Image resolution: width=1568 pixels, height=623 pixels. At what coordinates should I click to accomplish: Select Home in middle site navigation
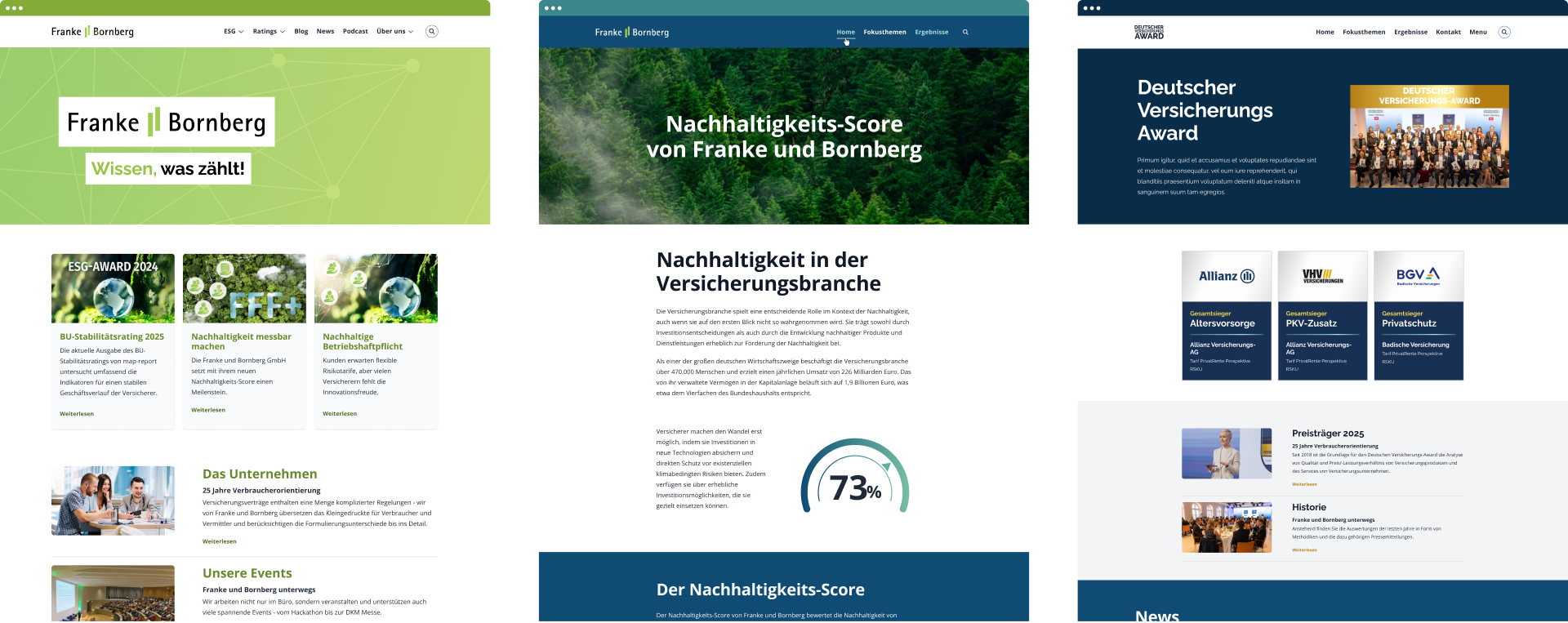tap(846, 32)
